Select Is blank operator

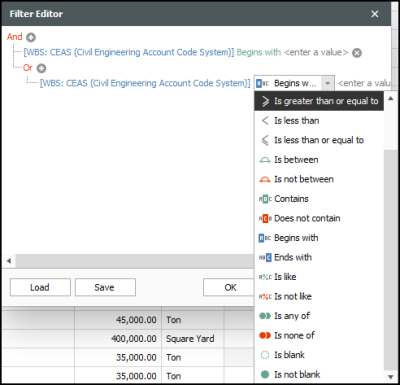click(x=319, y=355)
